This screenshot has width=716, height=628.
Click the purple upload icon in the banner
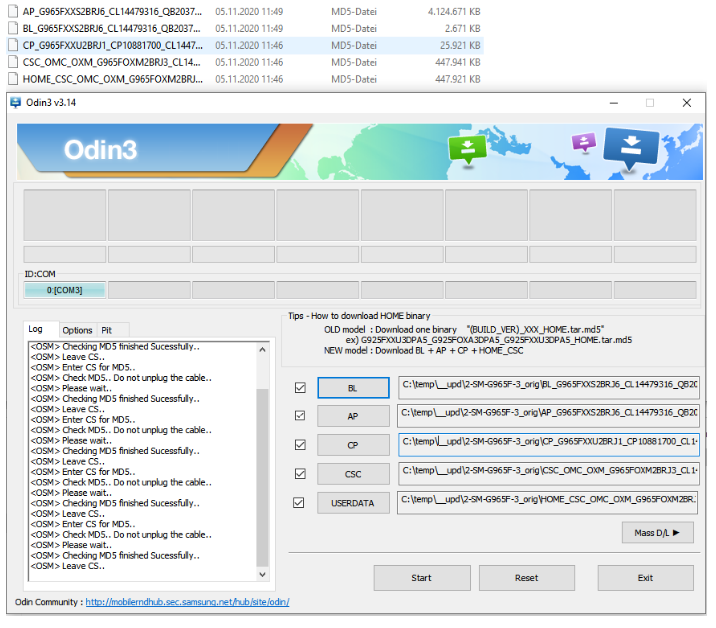click(584, 142)
